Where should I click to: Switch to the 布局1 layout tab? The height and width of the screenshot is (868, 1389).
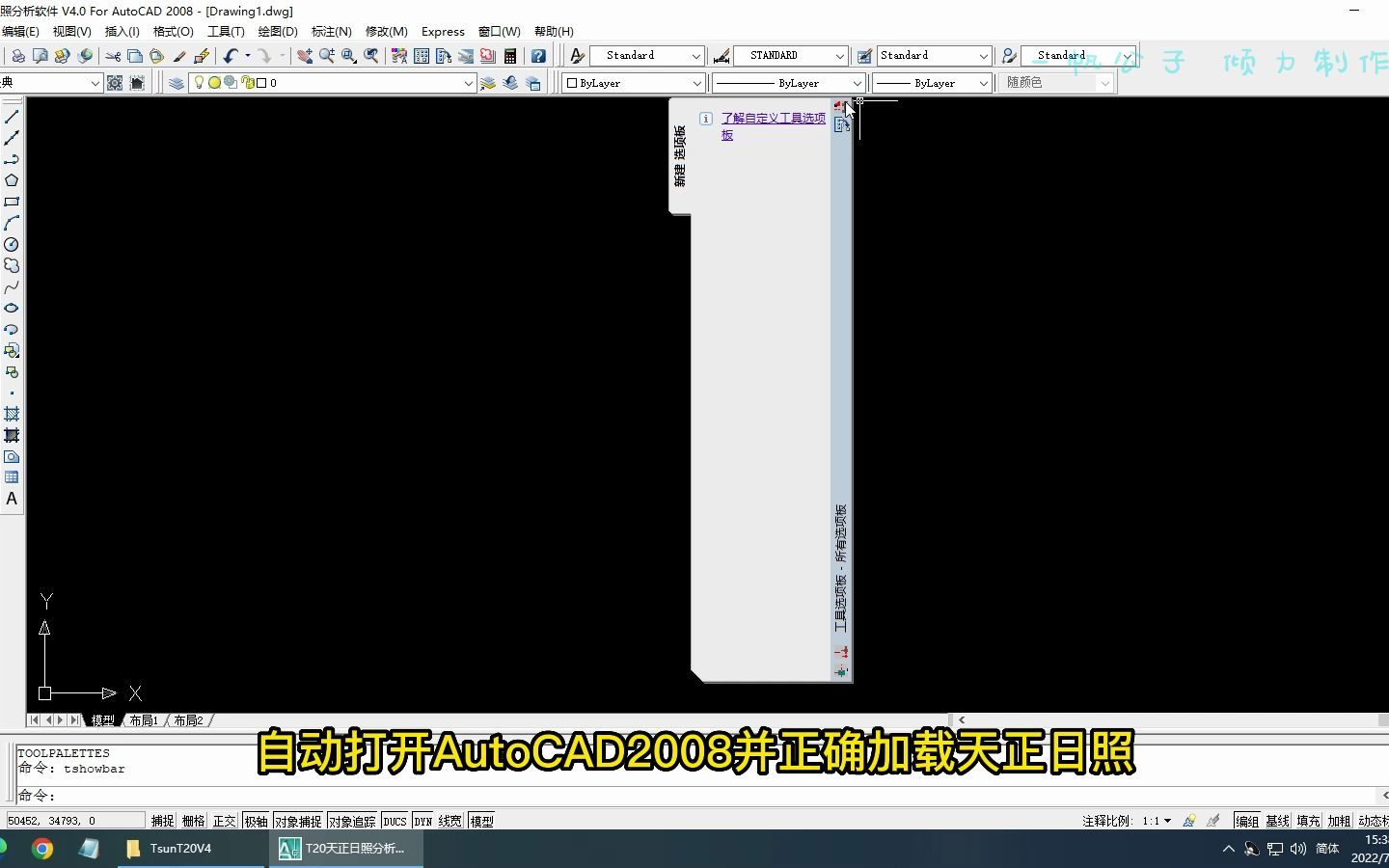[x=144, y=720]
